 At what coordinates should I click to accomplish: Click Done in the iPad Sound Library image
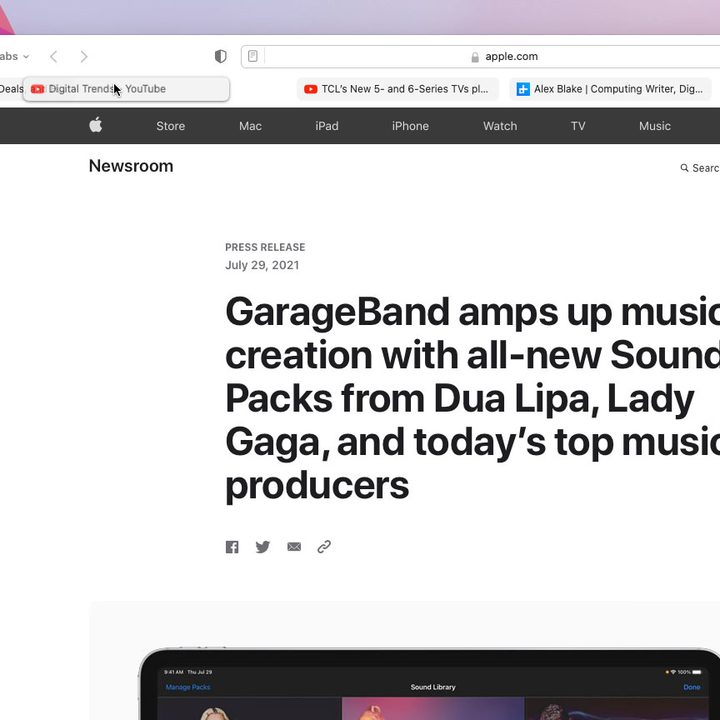692,687
